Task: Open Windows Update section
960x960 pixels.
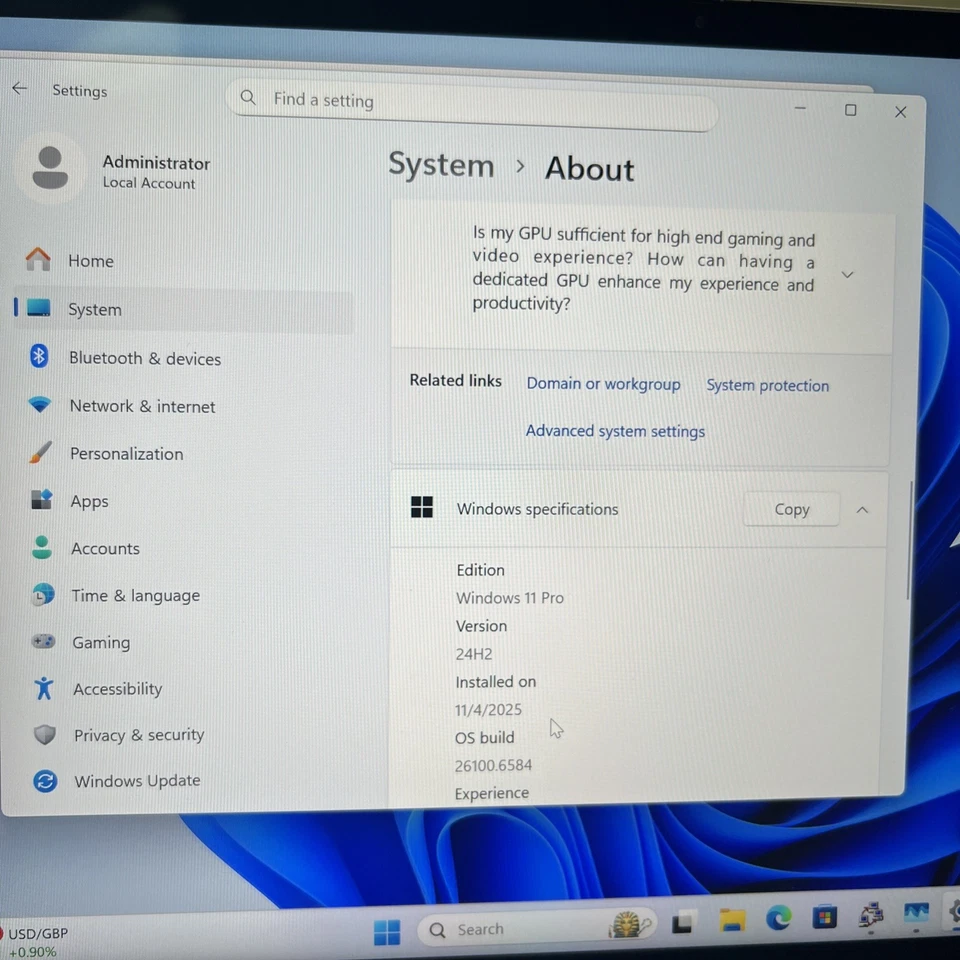Action: point(137,781)
